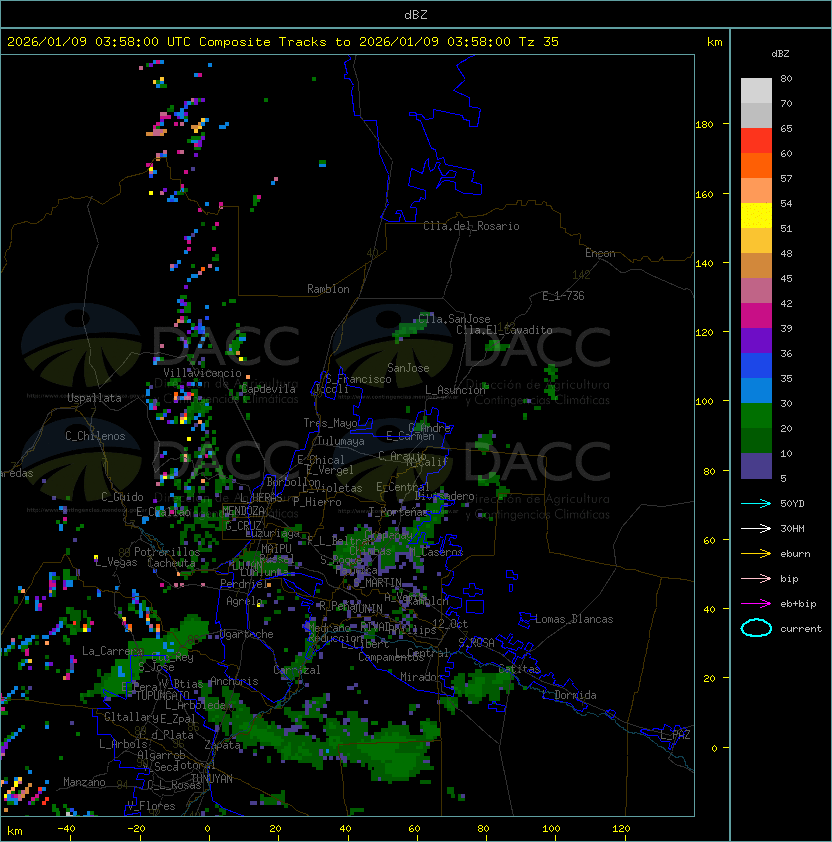Click the C_Chilenos label

tap(95, 436)
